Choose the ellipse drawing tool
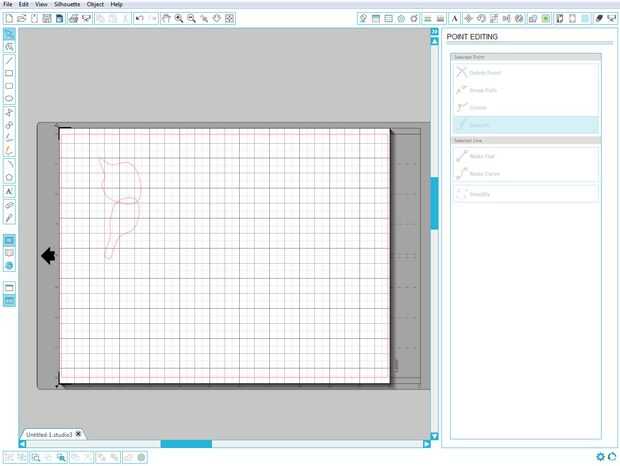The width and height of the screenshot is (620, 466). point(9,98)
